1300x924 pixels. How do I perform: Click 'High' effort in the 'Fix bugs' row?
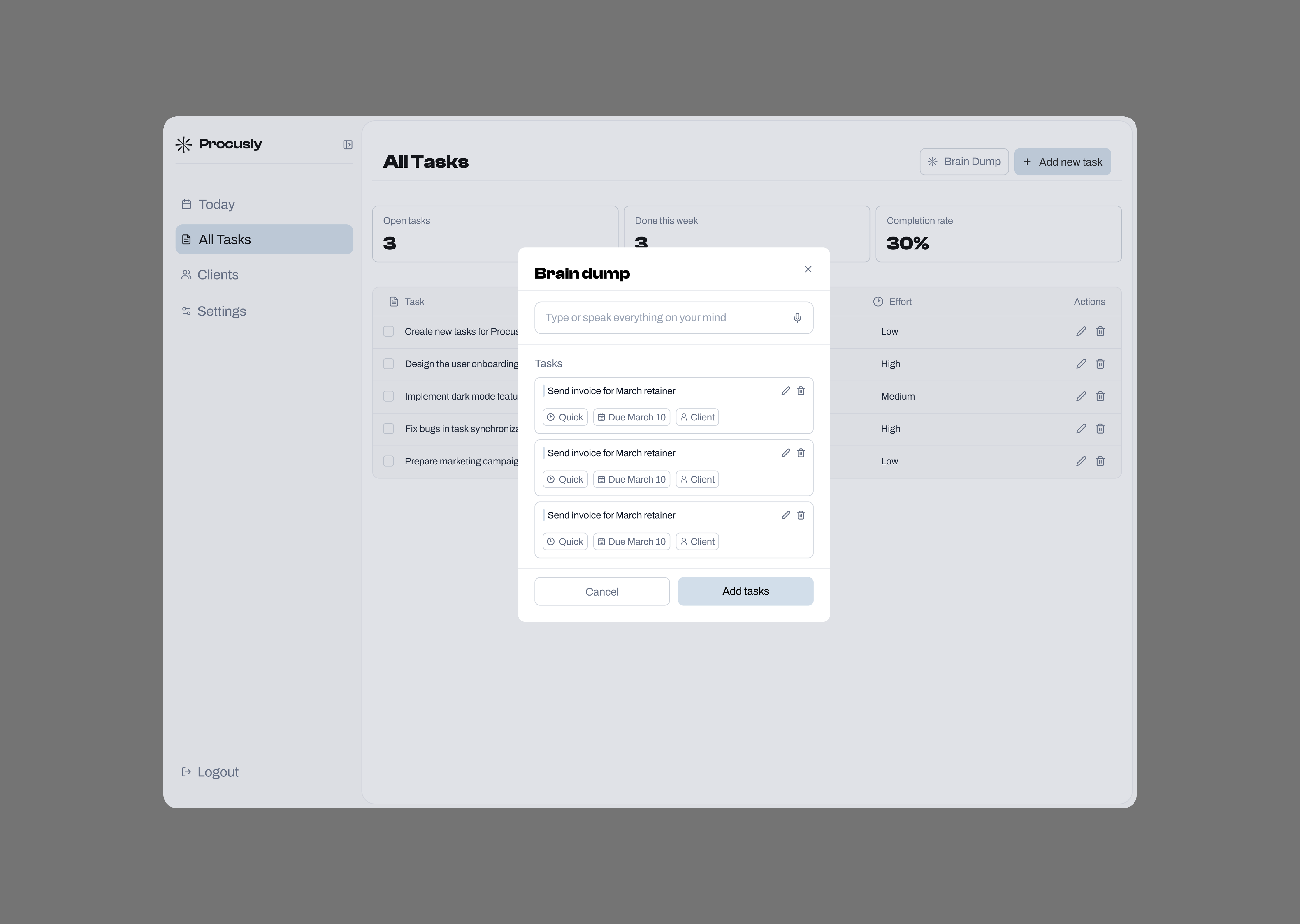coord(891,429)
